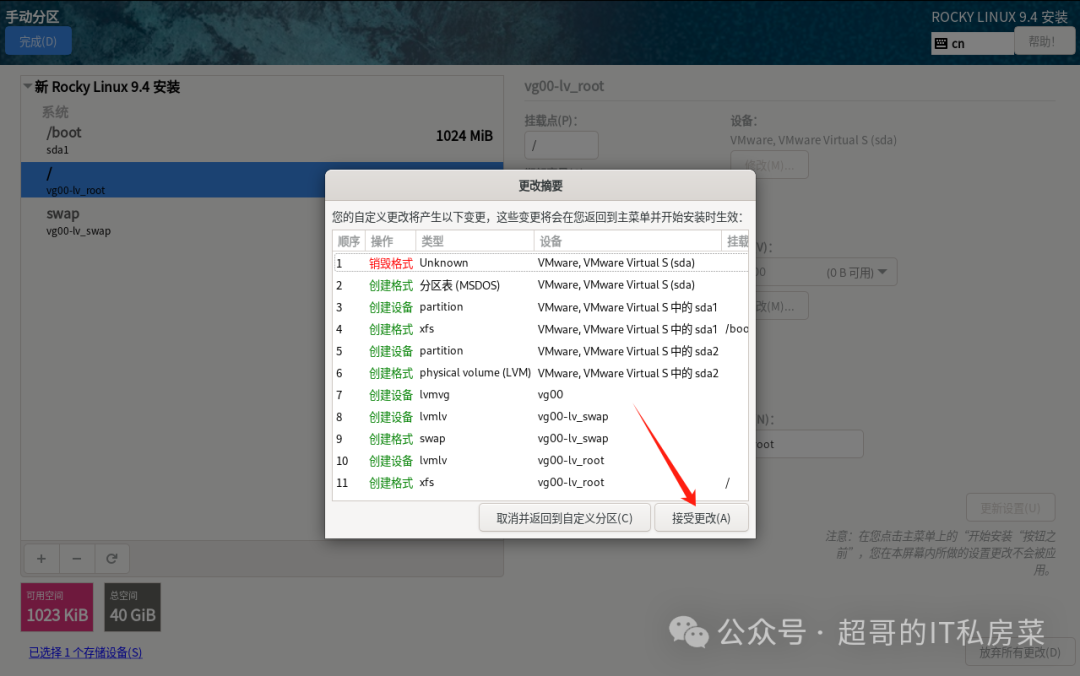
Task: Click the reload icon to rescan storage
Action: tap(112, 558)
